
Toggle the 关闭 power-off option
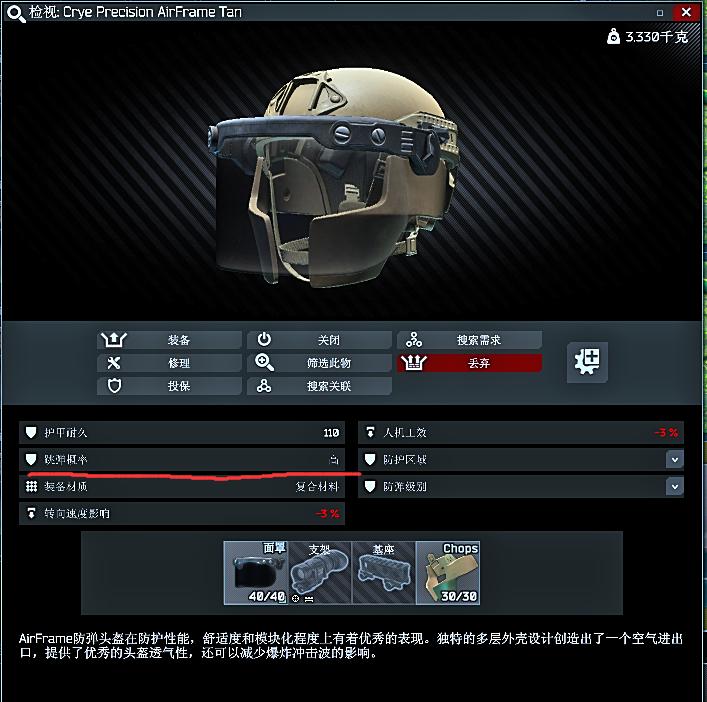point(319,340)
